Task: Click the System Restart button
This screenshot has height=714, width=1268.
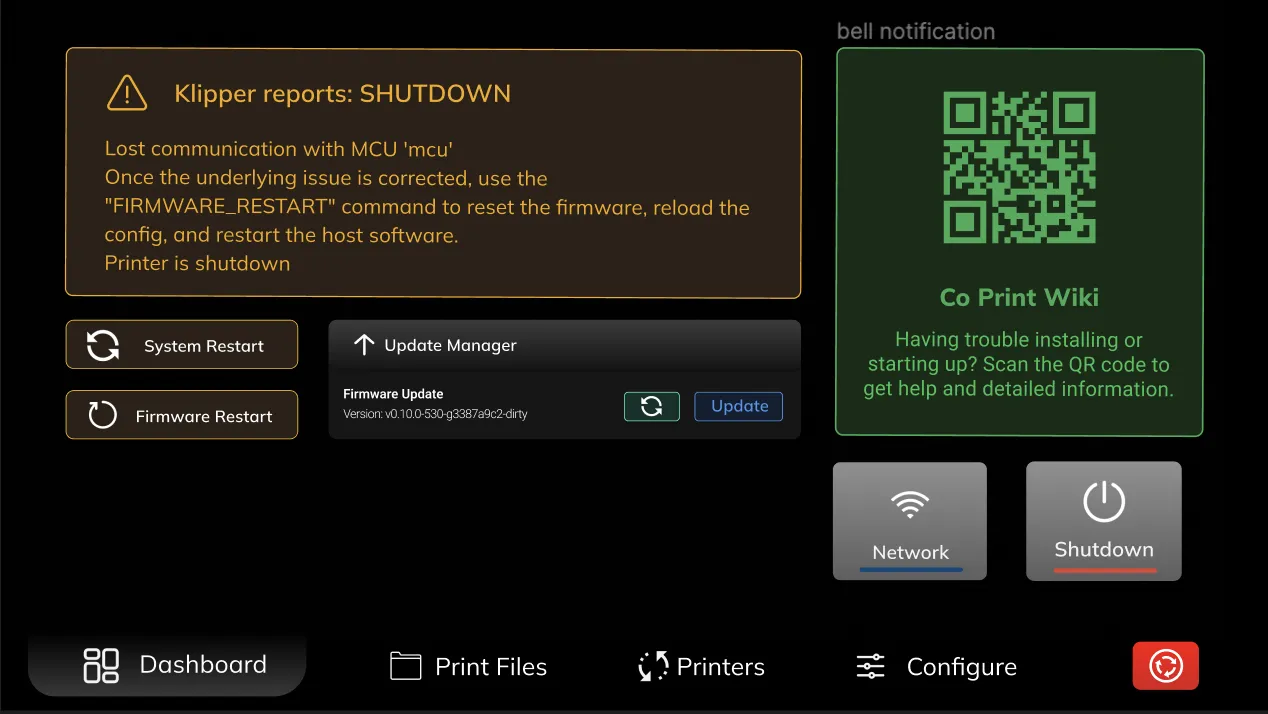Action: (x=182, y=345)
